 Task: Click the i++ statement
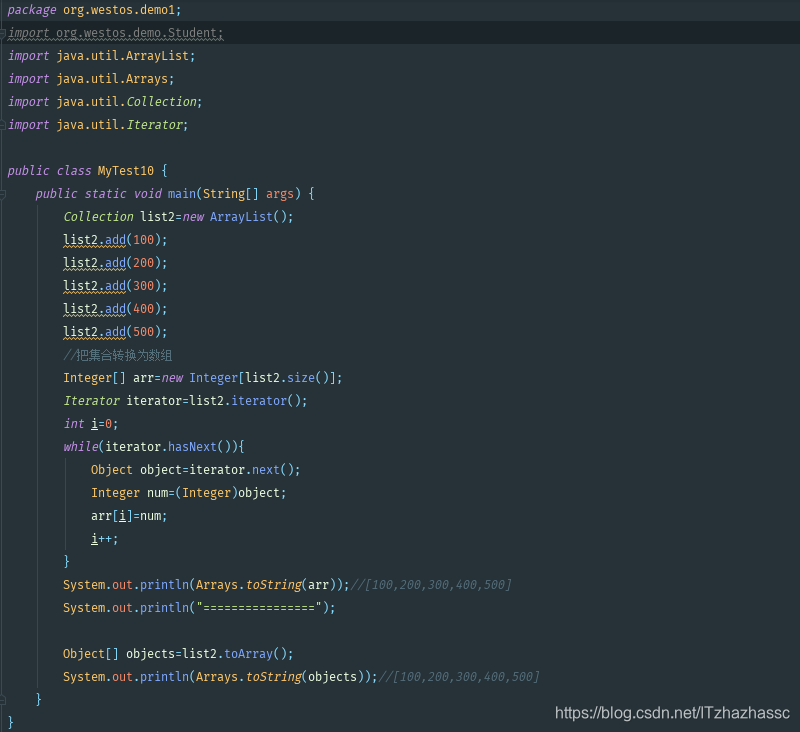pyautogui.click(x=105, y=539)
